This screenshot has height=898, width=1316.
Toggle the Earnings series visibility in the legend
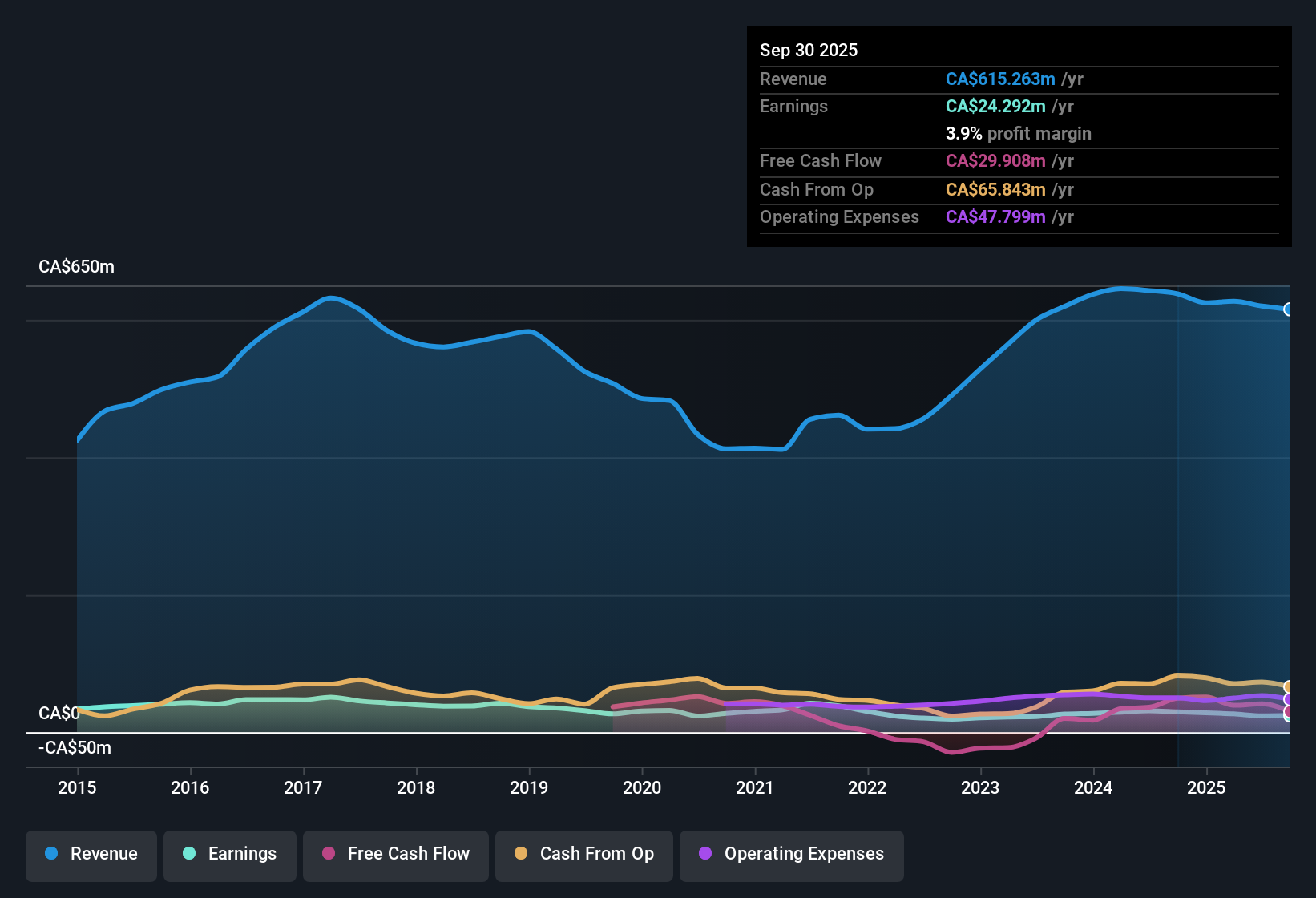(x=229, y=854)
